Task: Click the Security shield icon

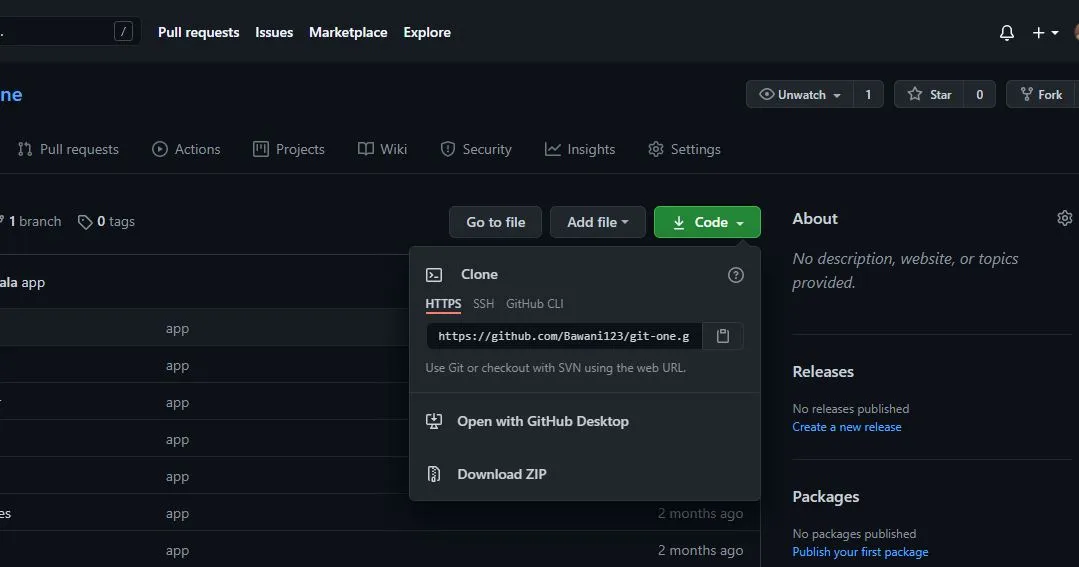Action: point(448,149)
